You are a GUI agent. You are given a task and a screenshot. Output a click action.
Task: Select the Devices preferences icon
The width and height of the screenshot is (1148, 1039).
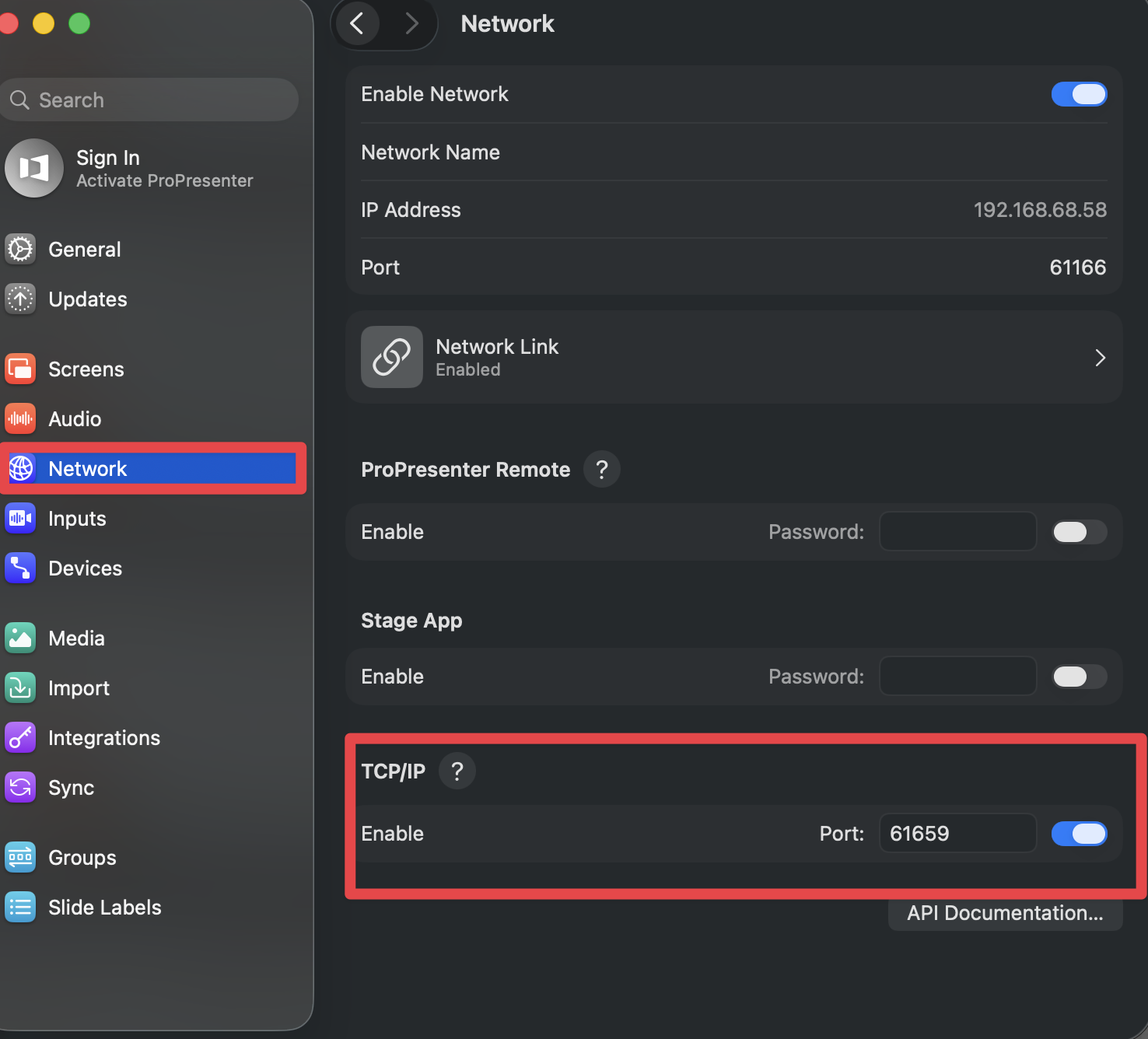85,568
